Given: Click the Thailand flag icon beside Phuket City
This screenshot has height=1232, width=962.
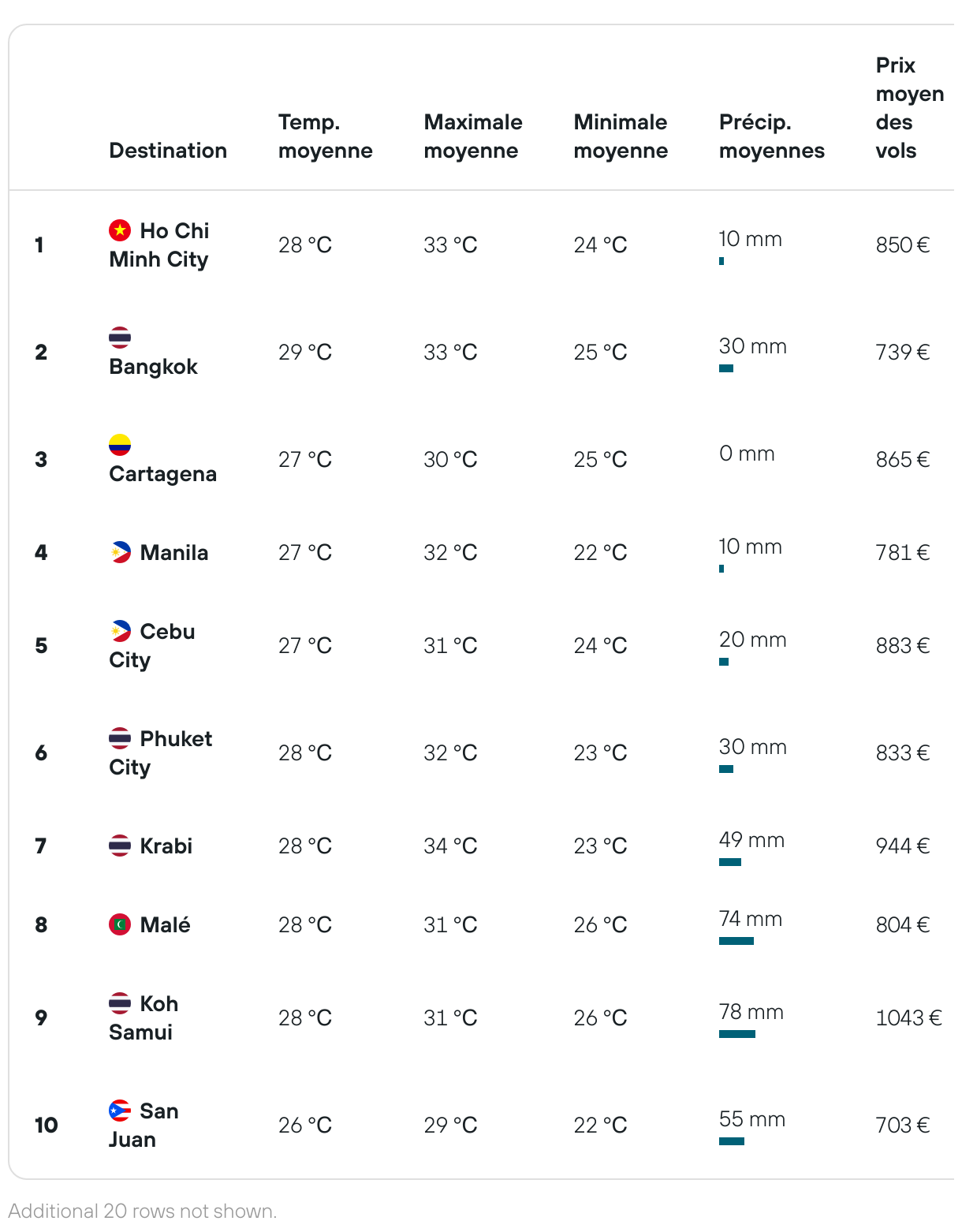Looking at the screenshot, I should tap(120, 738).
